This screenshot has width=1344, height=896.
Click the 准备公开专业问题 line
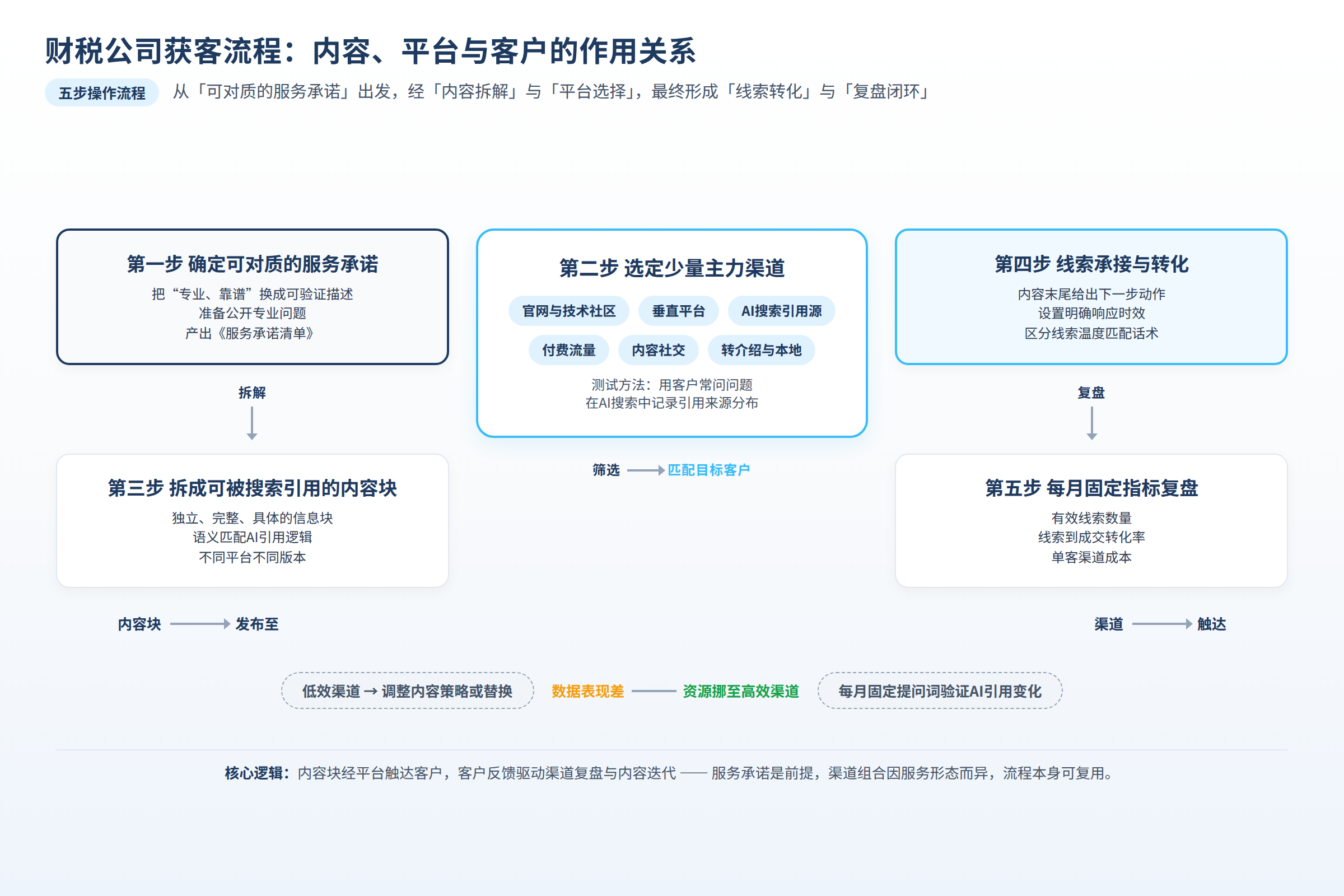coord(252,313)
